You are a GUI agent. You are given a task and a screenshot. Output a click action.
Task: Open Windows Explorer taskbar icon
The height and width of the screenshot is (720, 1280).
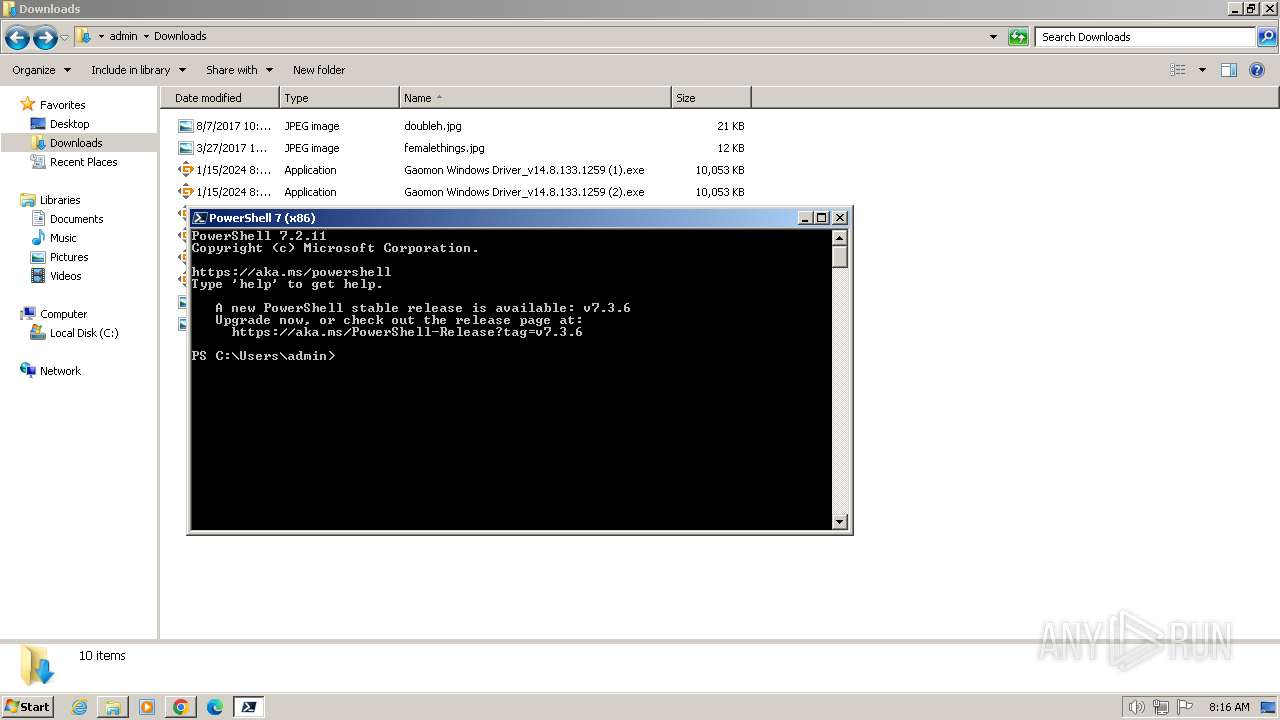point(113,707)
